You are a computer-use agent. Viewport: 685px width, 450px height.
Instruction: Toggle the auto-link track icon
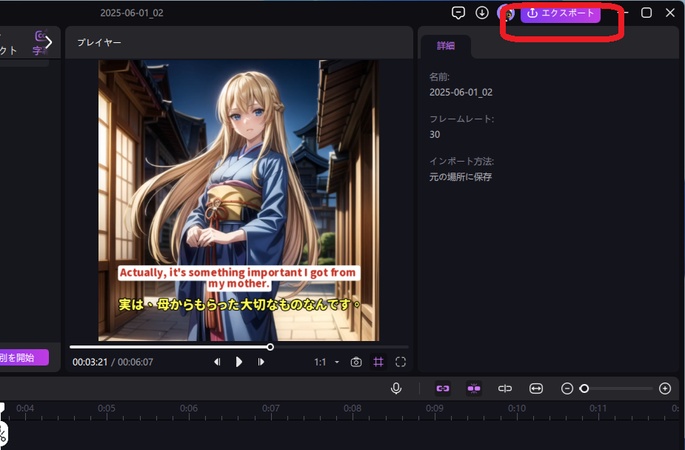443,388
